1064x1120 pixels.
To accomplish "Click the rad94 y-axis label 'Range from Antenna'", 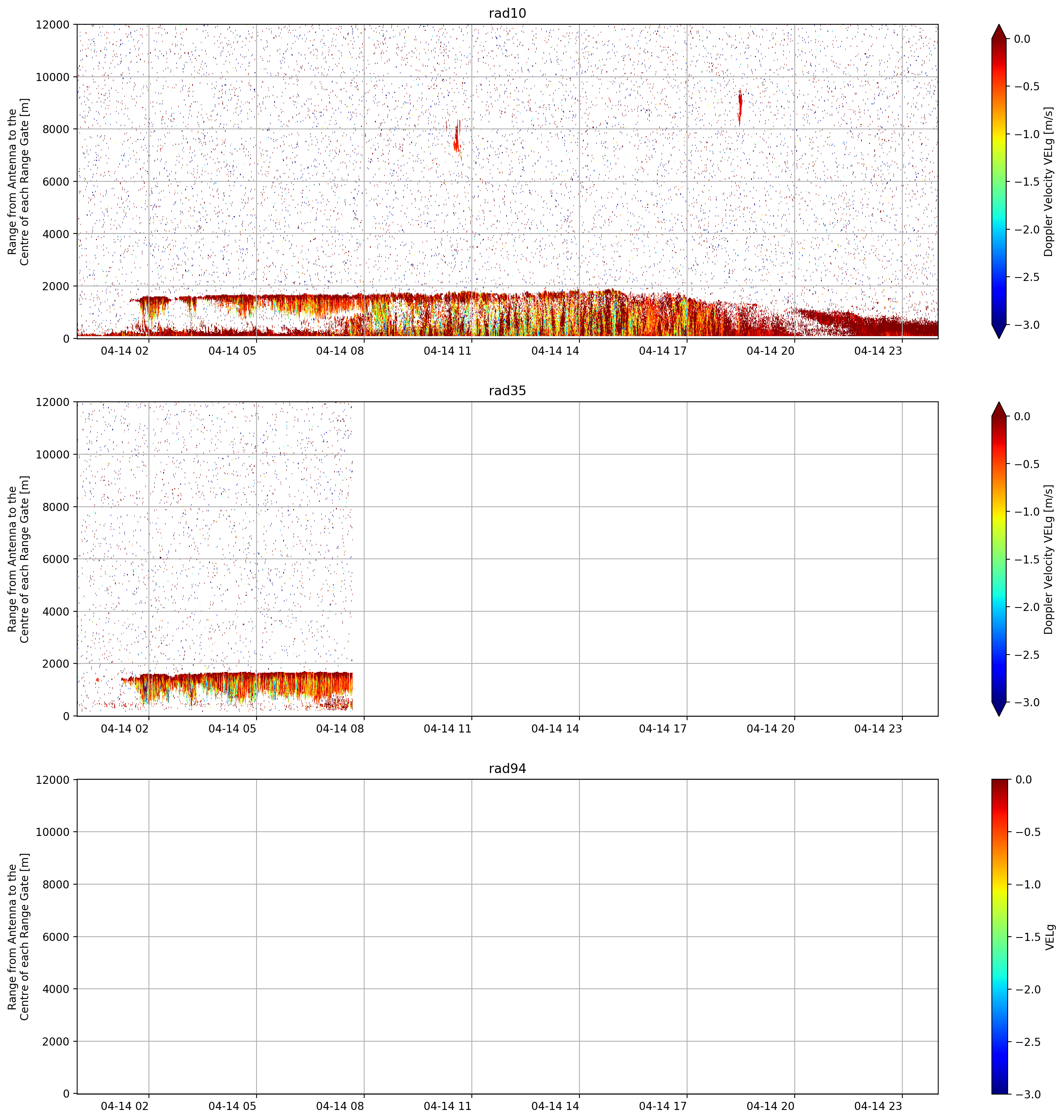I will (18, 937).
